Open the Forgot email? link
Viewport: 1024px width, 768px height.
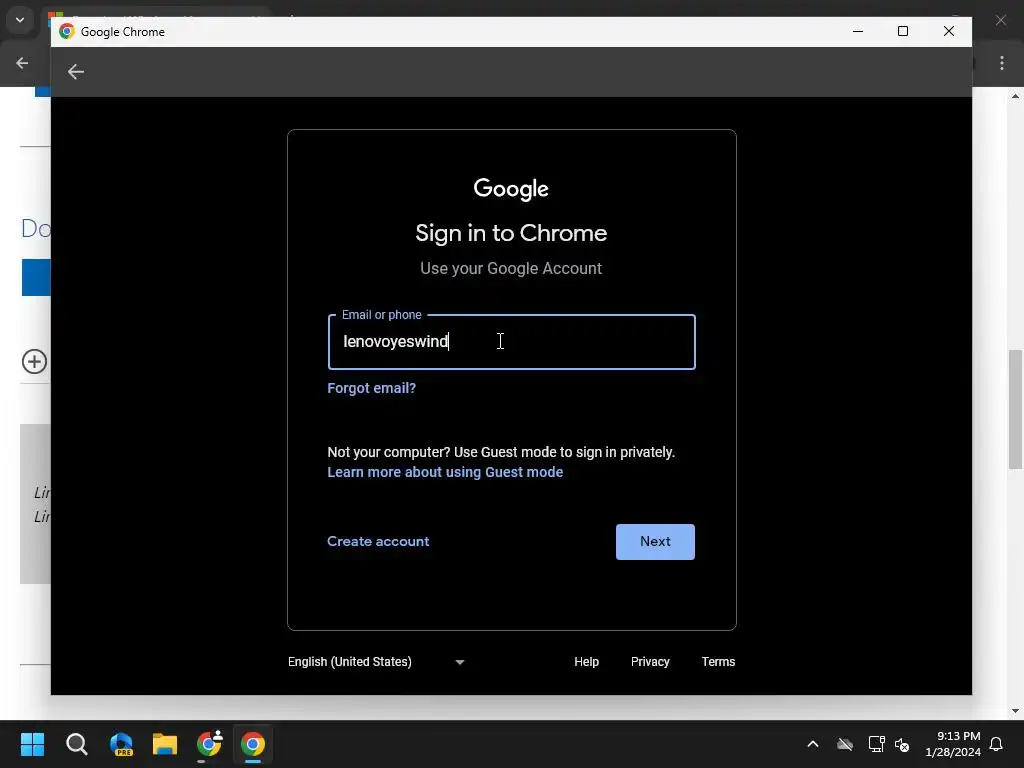click(x=372, y=388)
